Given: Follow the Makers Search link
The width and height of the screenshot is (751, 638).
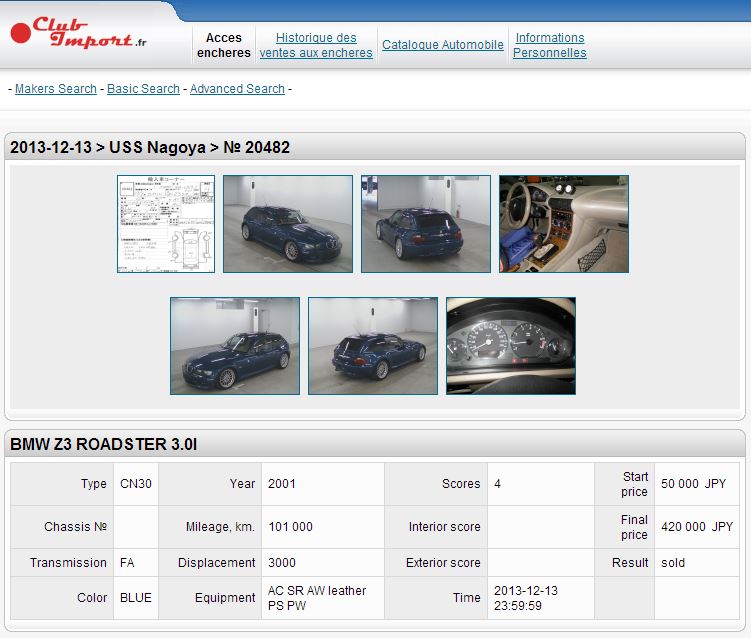Looking at the screenshot, I should pos(56,89).
